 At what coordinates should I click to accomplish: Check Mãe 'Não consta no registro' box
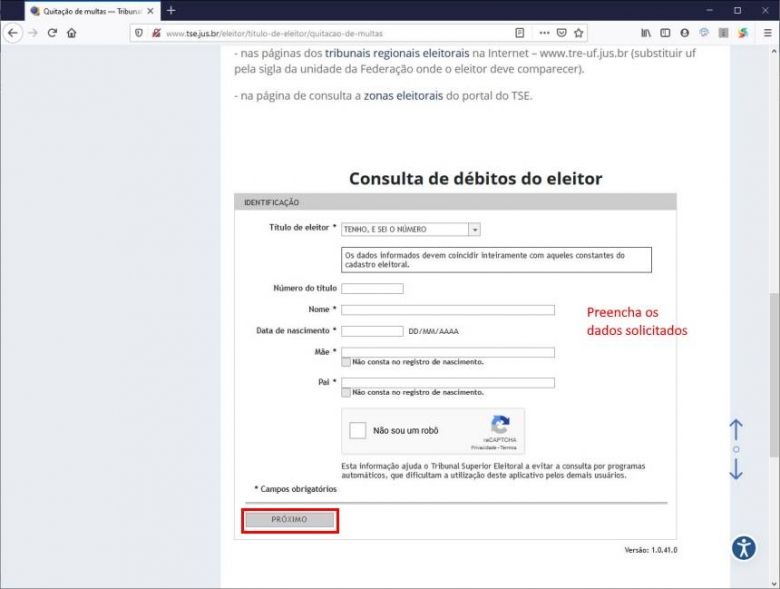coord(346,362)
